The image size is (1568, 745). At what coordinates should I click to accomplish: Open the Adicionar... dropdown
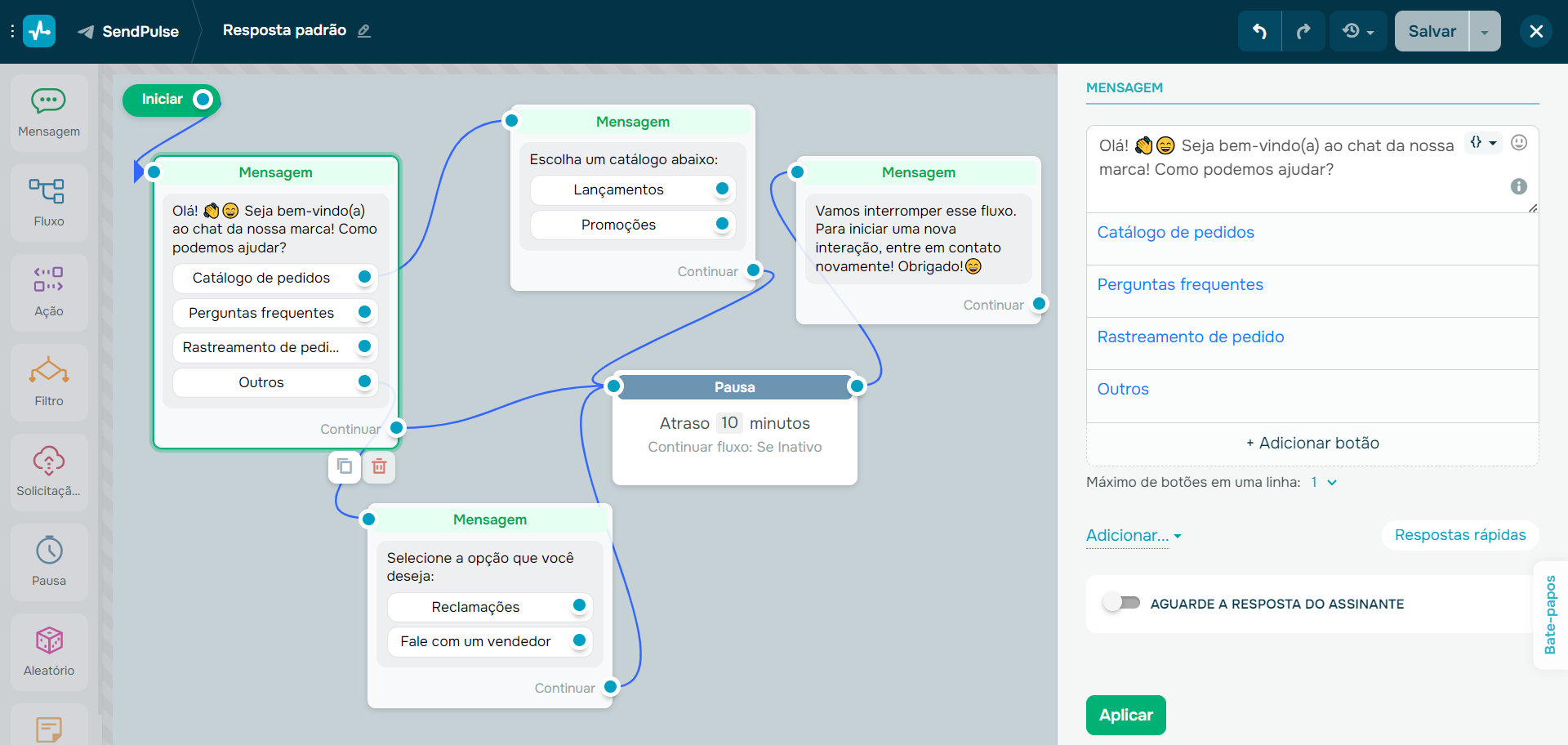tap(1134, 535)
